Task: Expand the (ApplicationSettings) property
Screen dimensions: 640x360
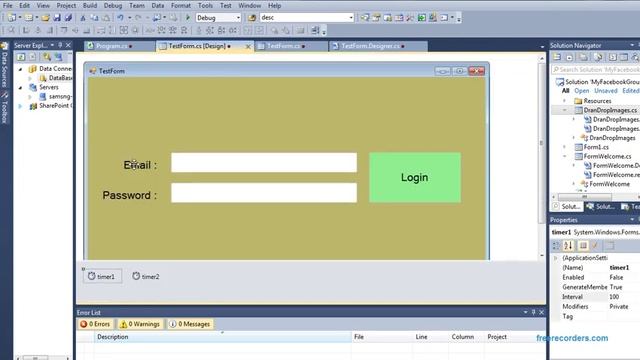Action: pyautogui.click(x=556, y=258)
